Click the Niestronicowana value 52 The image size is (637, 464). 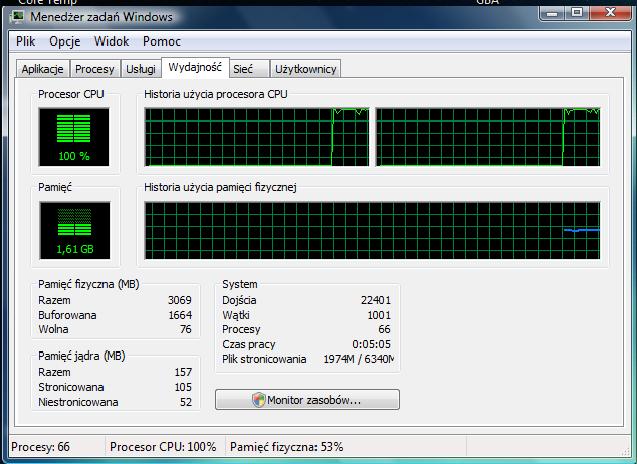point(186,402)
